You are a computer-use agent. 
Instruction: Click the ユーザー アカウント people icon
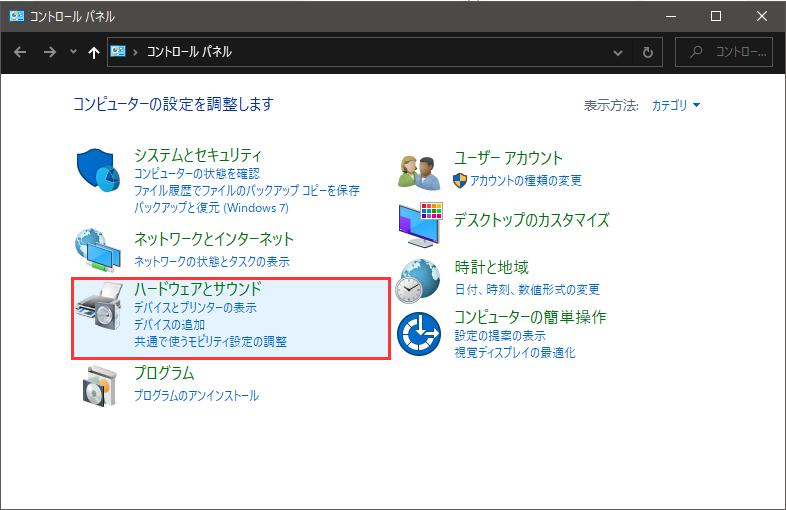419,173
